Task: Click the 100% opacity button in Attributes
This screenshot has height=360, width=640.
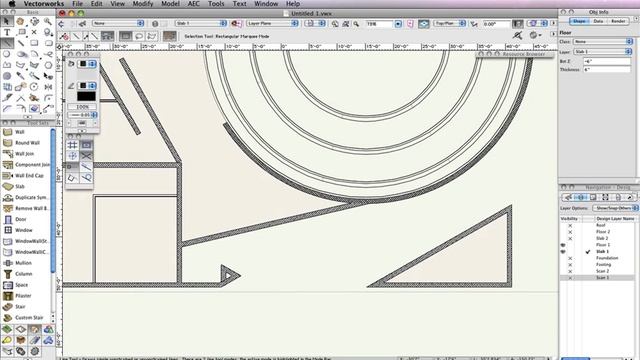Action: (x=82, y=107)
